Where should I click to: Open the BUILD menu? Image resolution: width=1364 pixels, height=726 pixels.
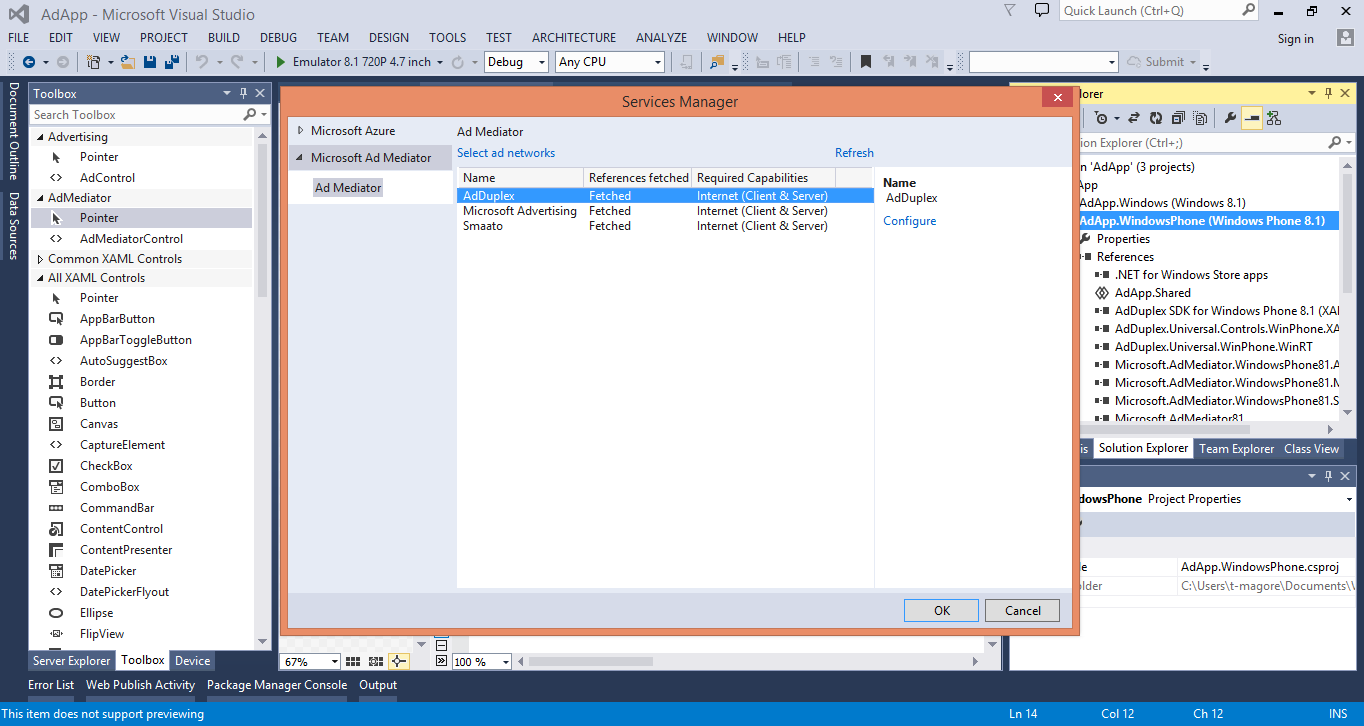coord(224,38)
